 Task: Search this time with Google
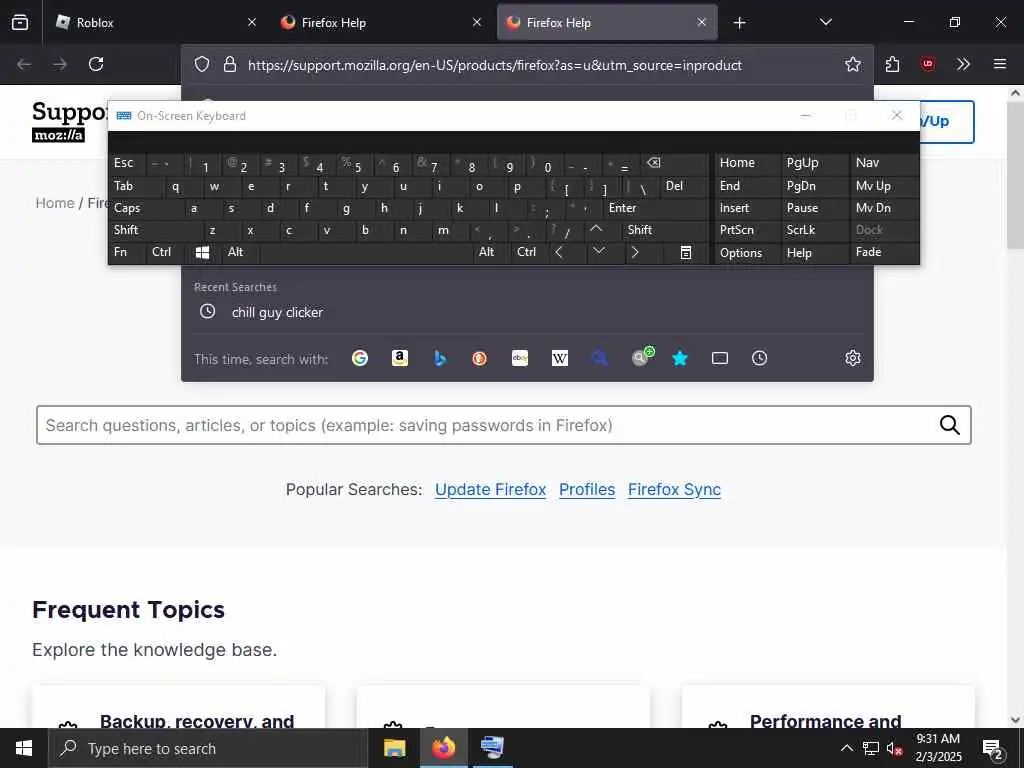click(360, 358)
